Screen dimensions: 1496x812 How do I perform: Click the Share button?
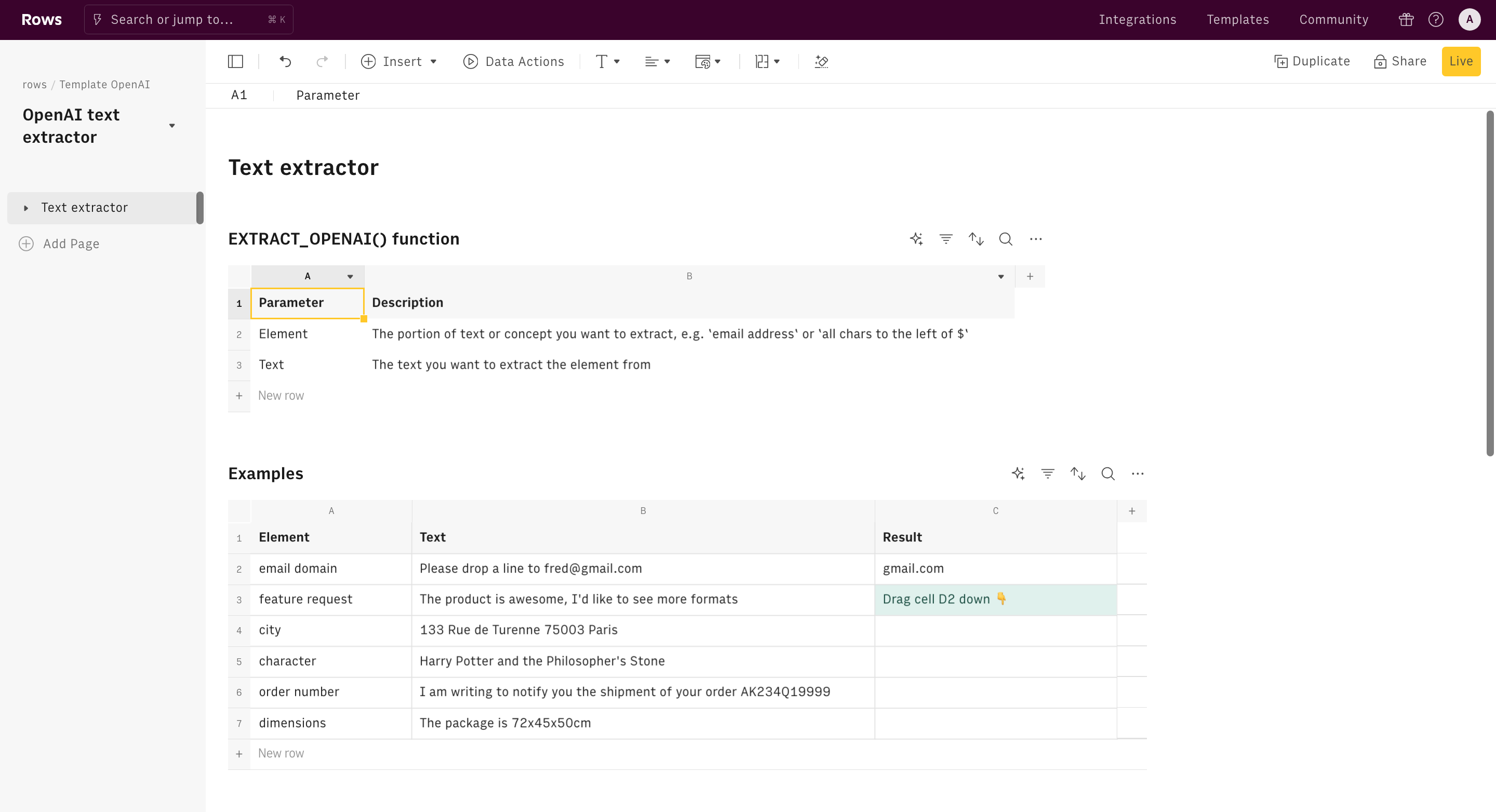1399,62
